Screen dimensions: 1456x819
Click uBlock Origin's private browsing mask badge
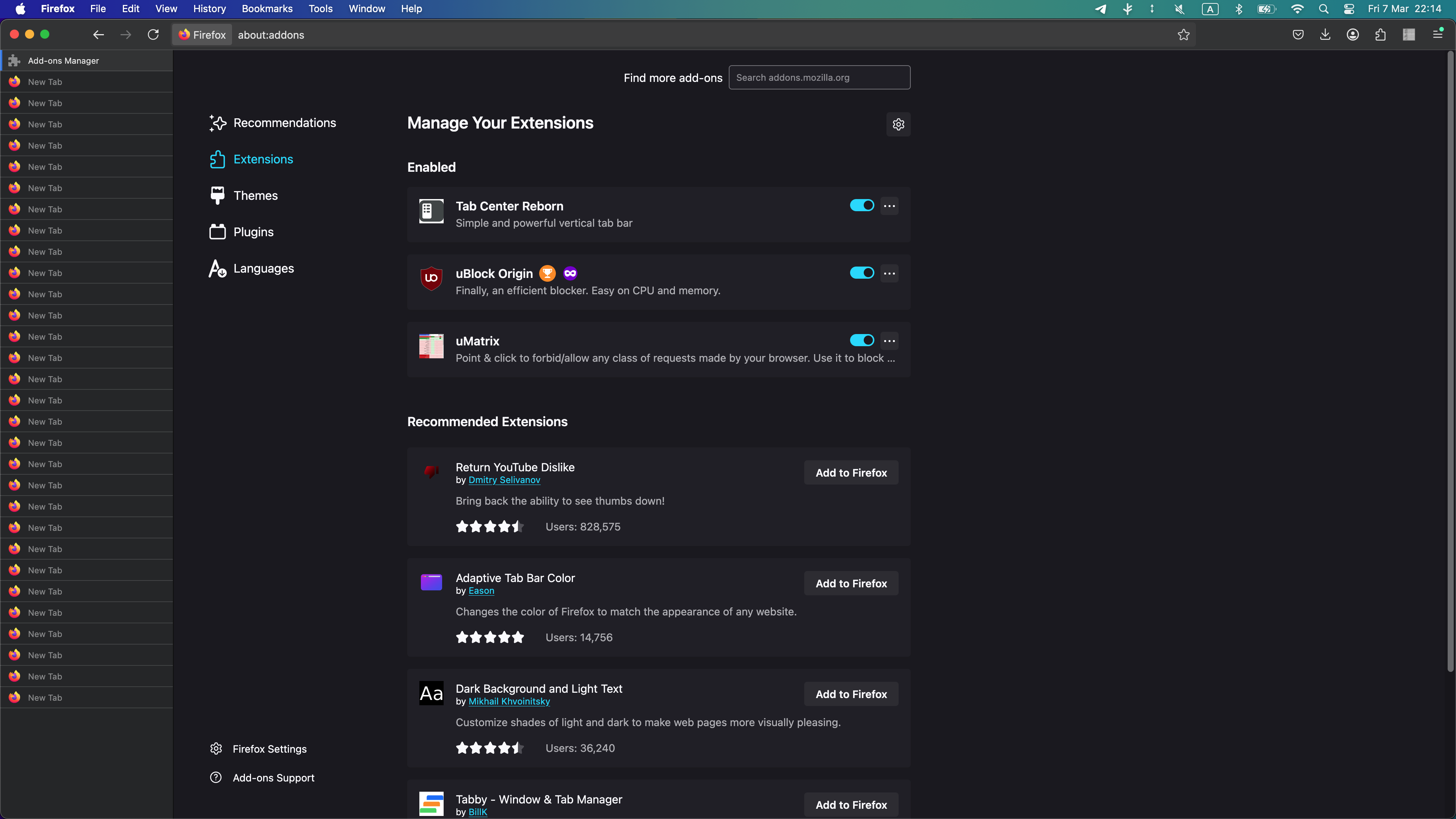click(x=570, y=273)
